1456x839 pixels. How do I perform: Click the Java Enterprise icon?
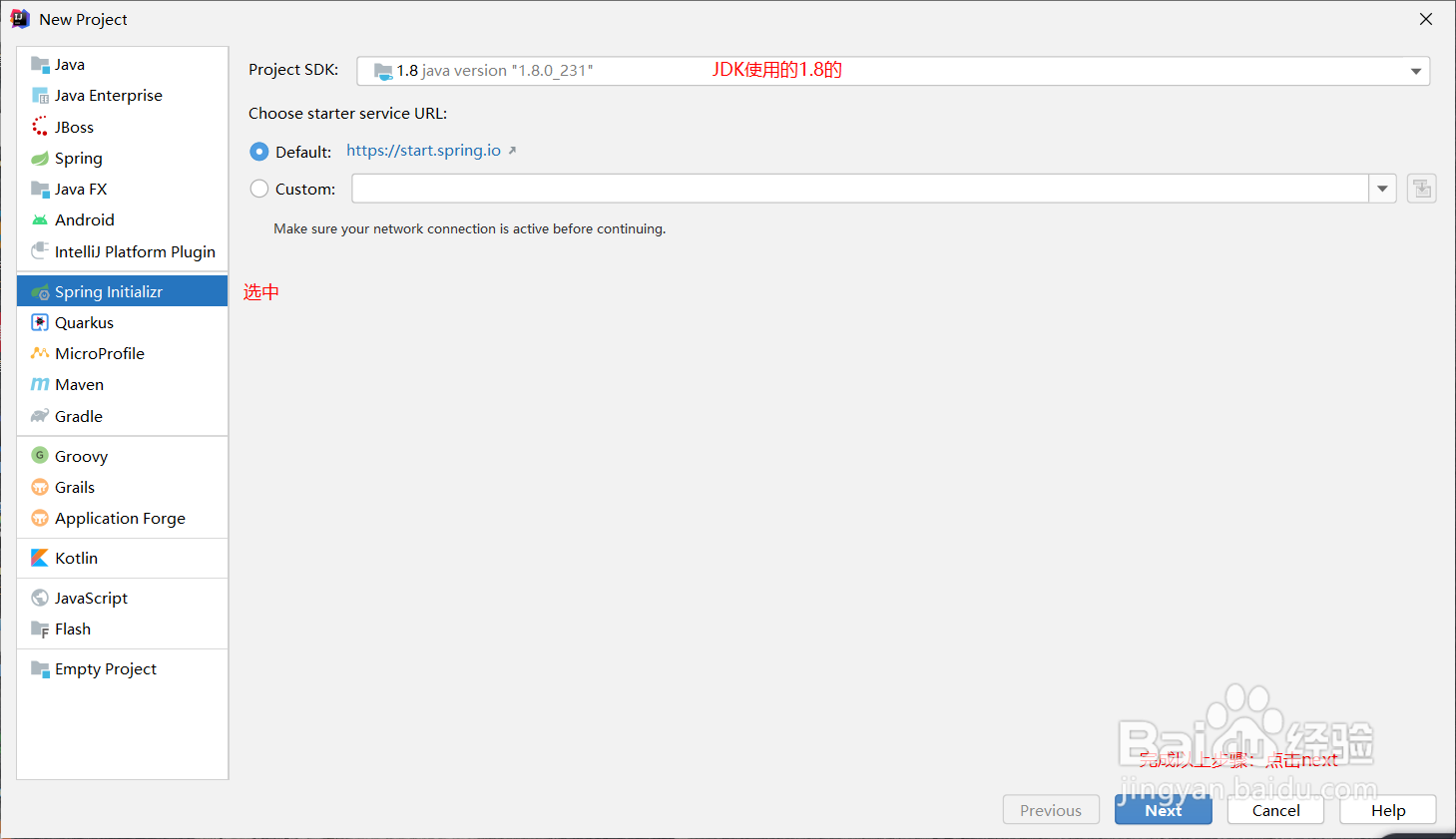pyautogui.click(x=40, y=96)
